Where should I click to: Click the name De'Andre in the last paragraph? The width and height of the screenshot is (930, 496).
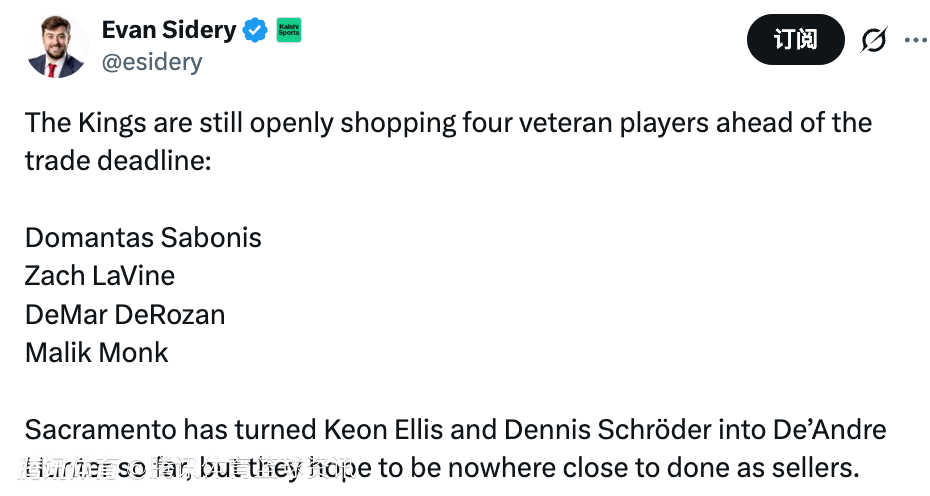tap(829, 430)
